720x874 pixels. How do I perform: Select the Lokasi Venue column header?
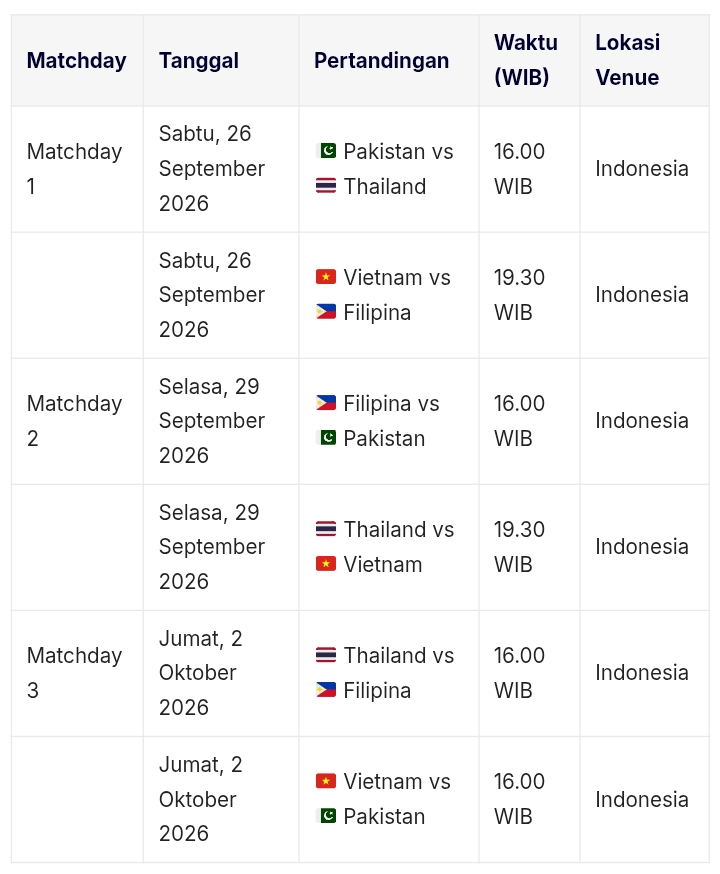pos(644,60)
